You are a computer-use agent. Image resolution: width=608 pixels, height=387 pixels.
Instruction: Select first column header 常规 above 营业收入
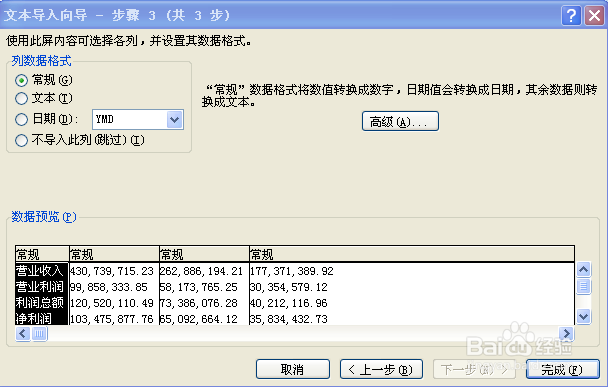[x=42, y=254]
